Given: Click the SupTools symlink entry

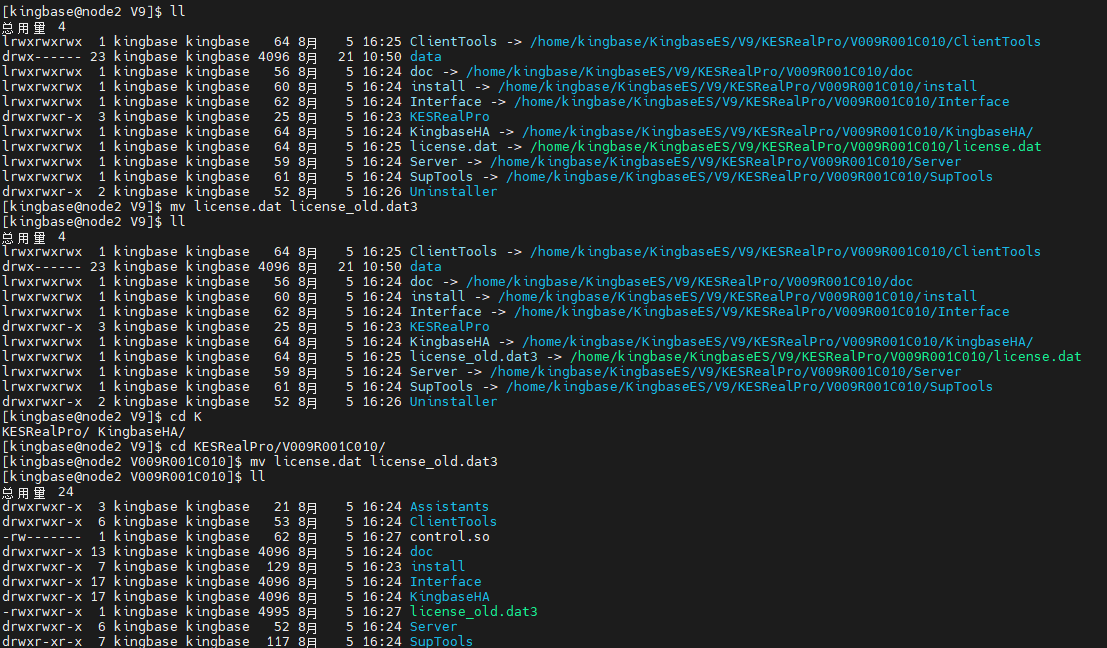Looking at the screenshot, I should pyautogui.click(x=441, y=176).
